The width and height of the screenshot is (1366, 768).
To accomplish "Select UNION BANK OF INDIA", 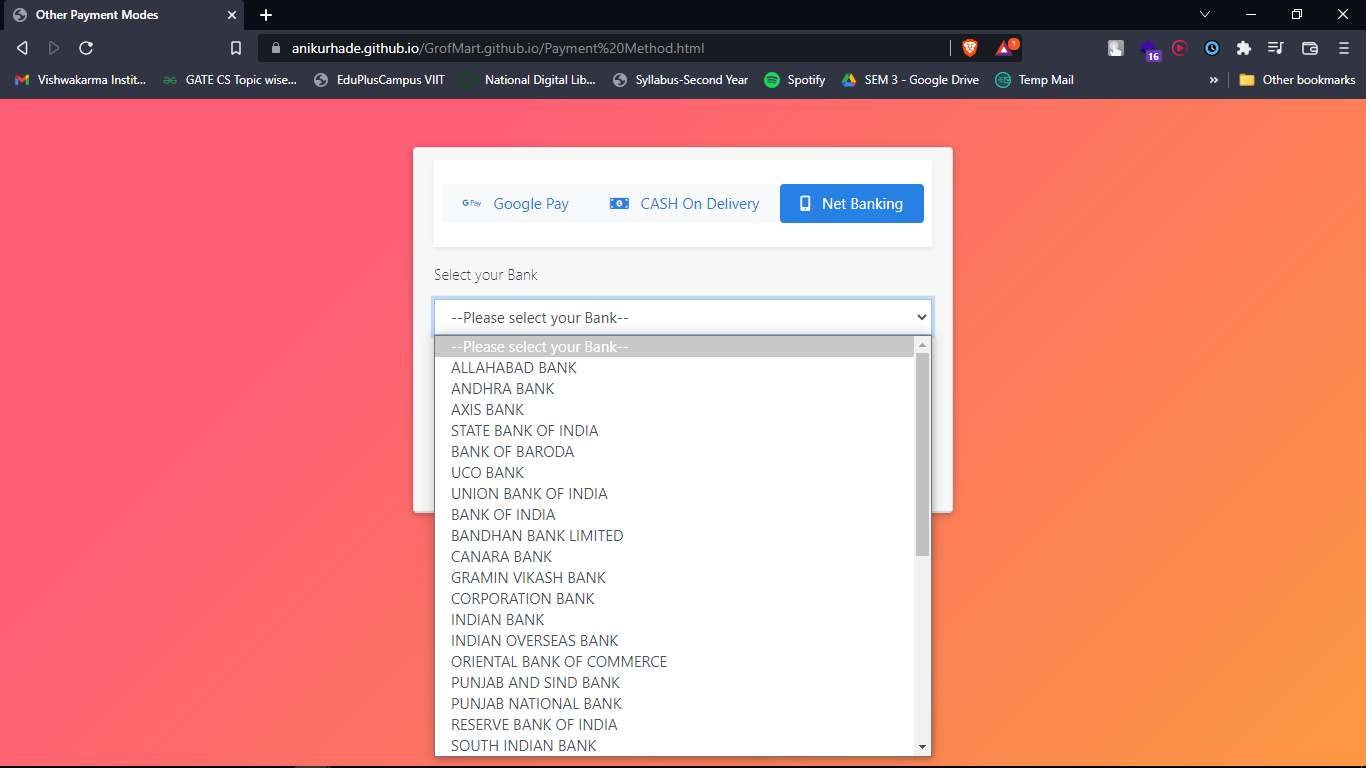I will [675, 494].
